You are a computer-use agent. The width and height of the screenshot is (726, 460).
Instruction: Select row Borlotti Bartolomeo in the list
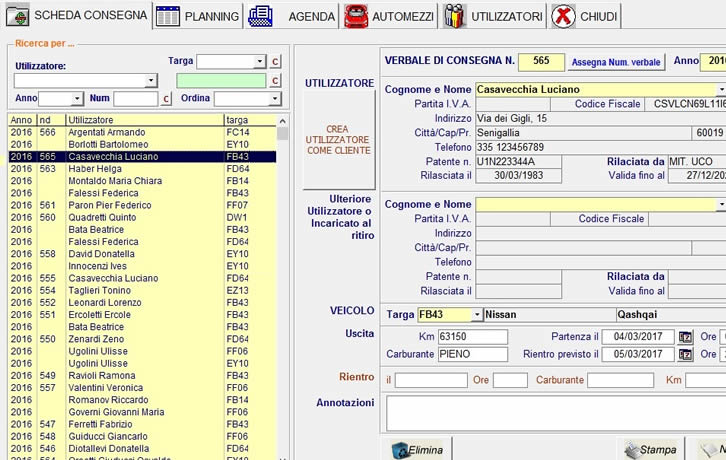[142, 145]
